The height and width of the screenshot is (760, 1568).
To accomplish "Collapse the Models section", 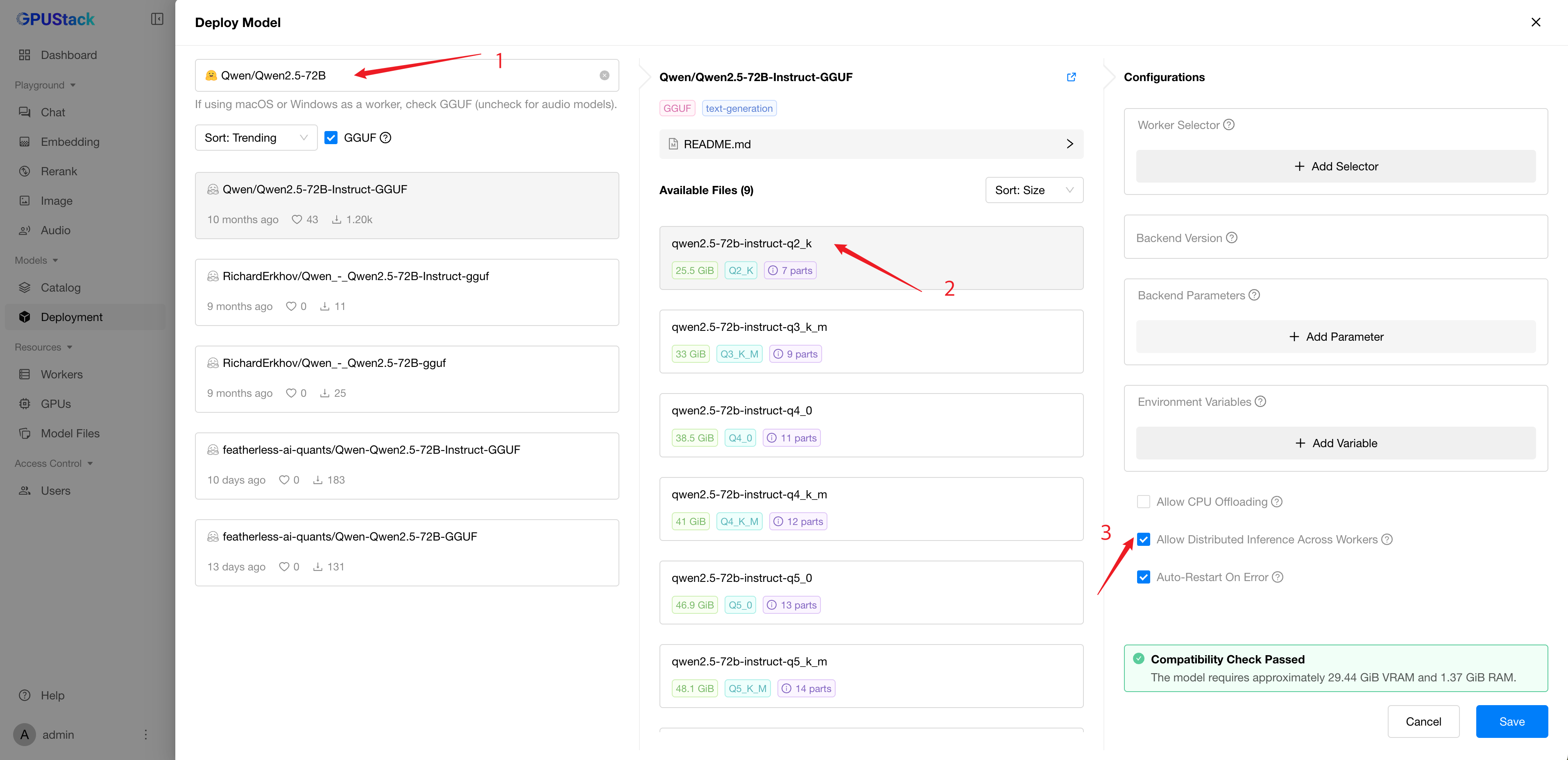I will click(x=36, y=260).
